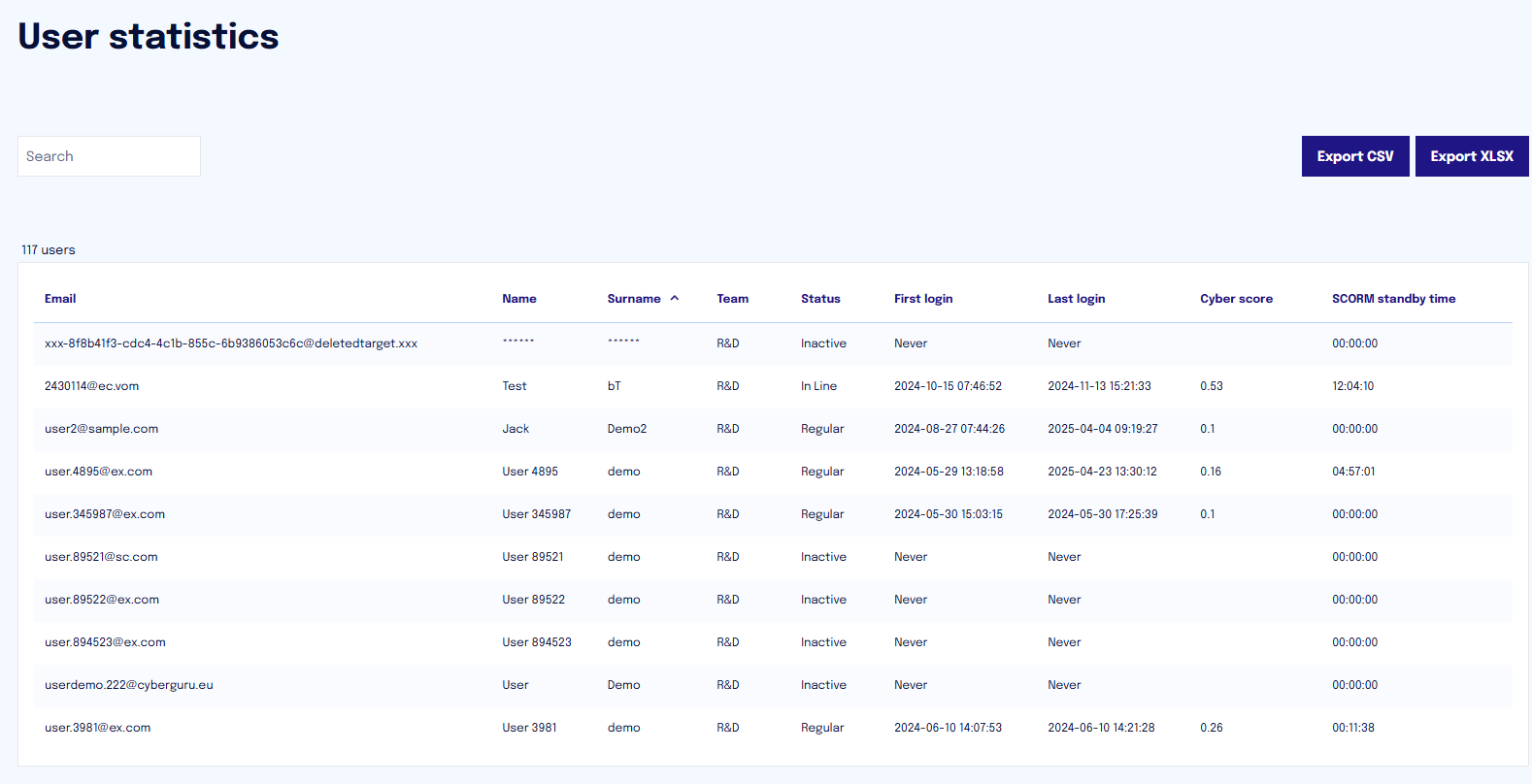
Task: Export the table as CSV
Action: coord(1355,156)
